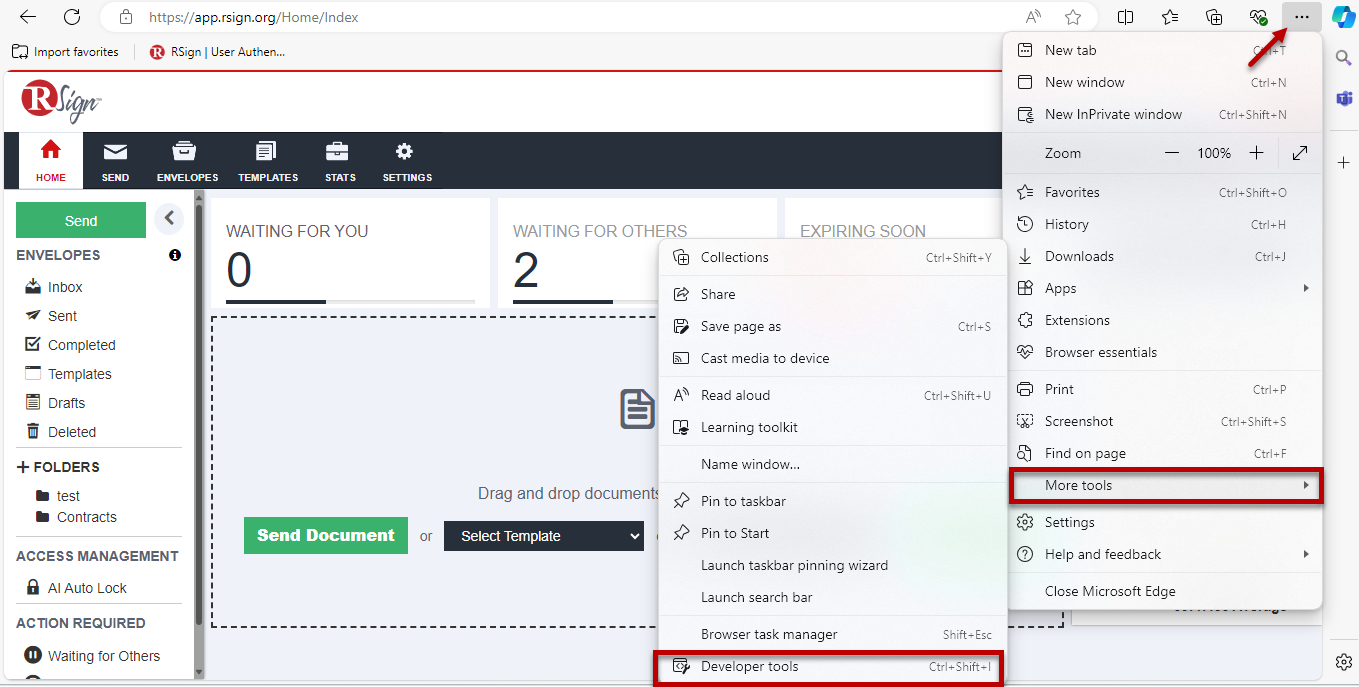
Task: Open Read aloud icon in address bar
Action: click(1033, 17)
